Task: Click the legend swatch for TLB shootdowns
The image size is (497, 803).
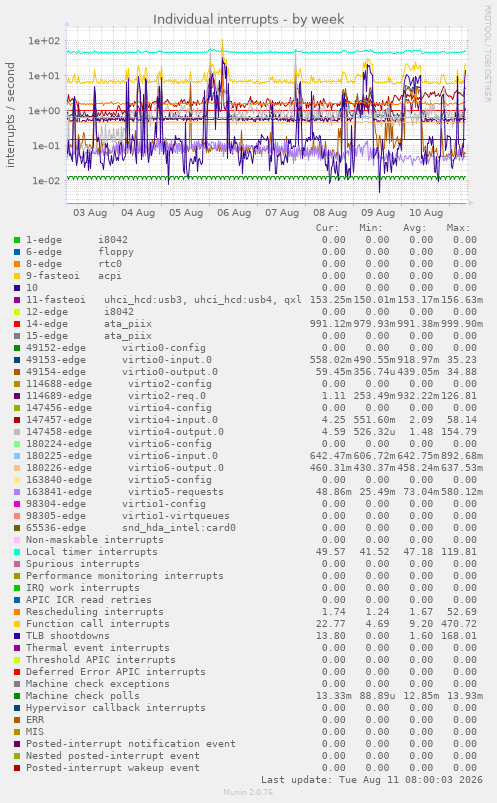Action: (x=17, y=636)
